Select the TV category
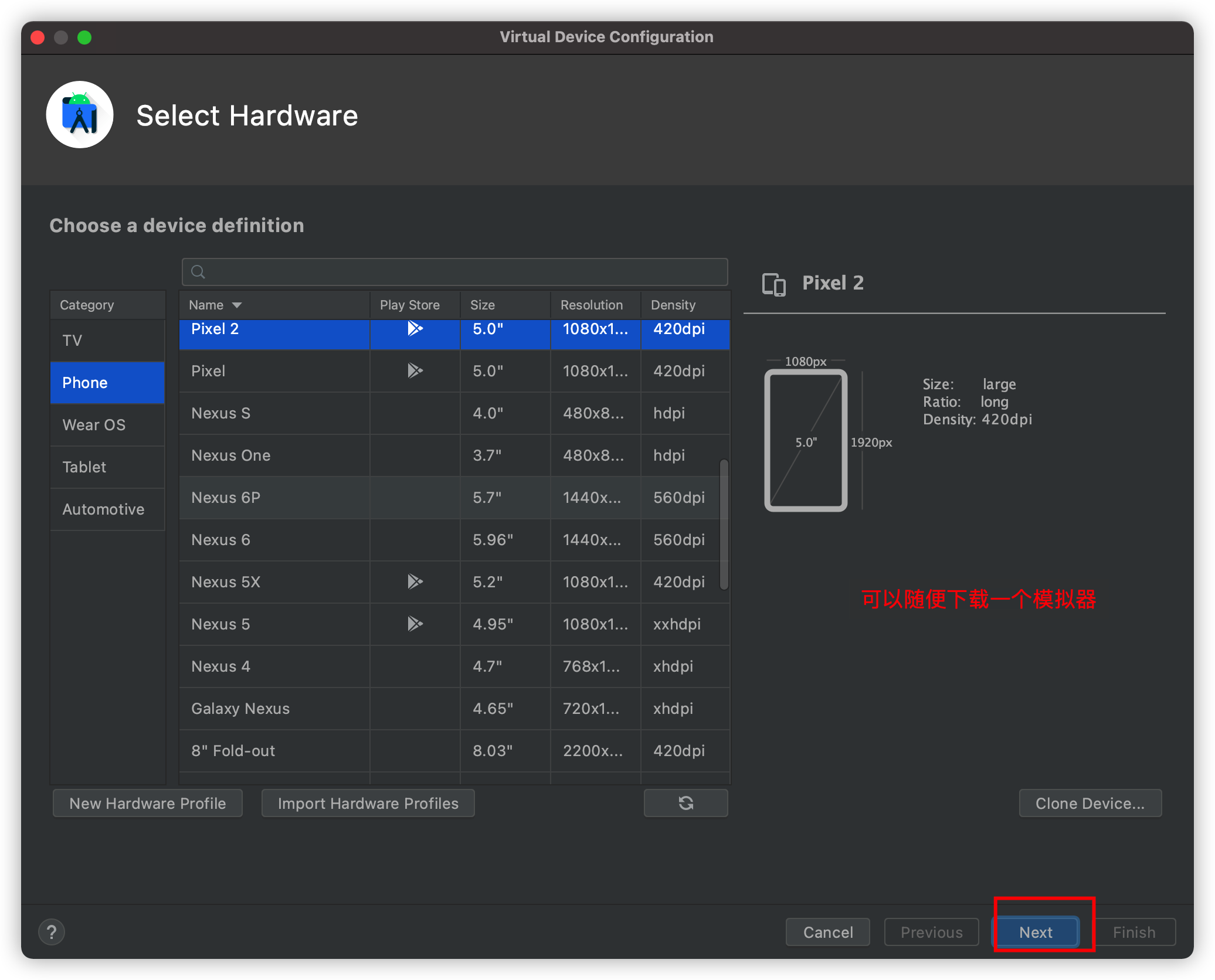This screenshot has height=980, width=1215. (x=108, y=341)
